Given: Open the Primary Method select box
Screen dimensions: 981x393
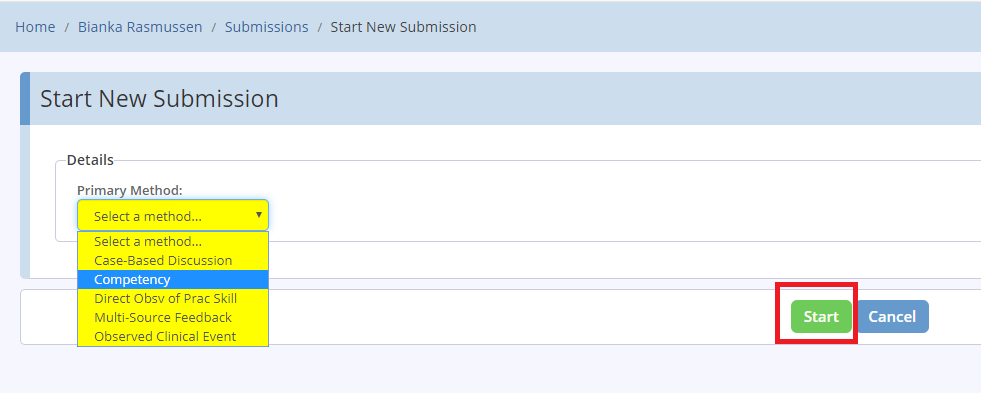Looking at the screenshot, I should pyautogui.click(x=173, y=215).
